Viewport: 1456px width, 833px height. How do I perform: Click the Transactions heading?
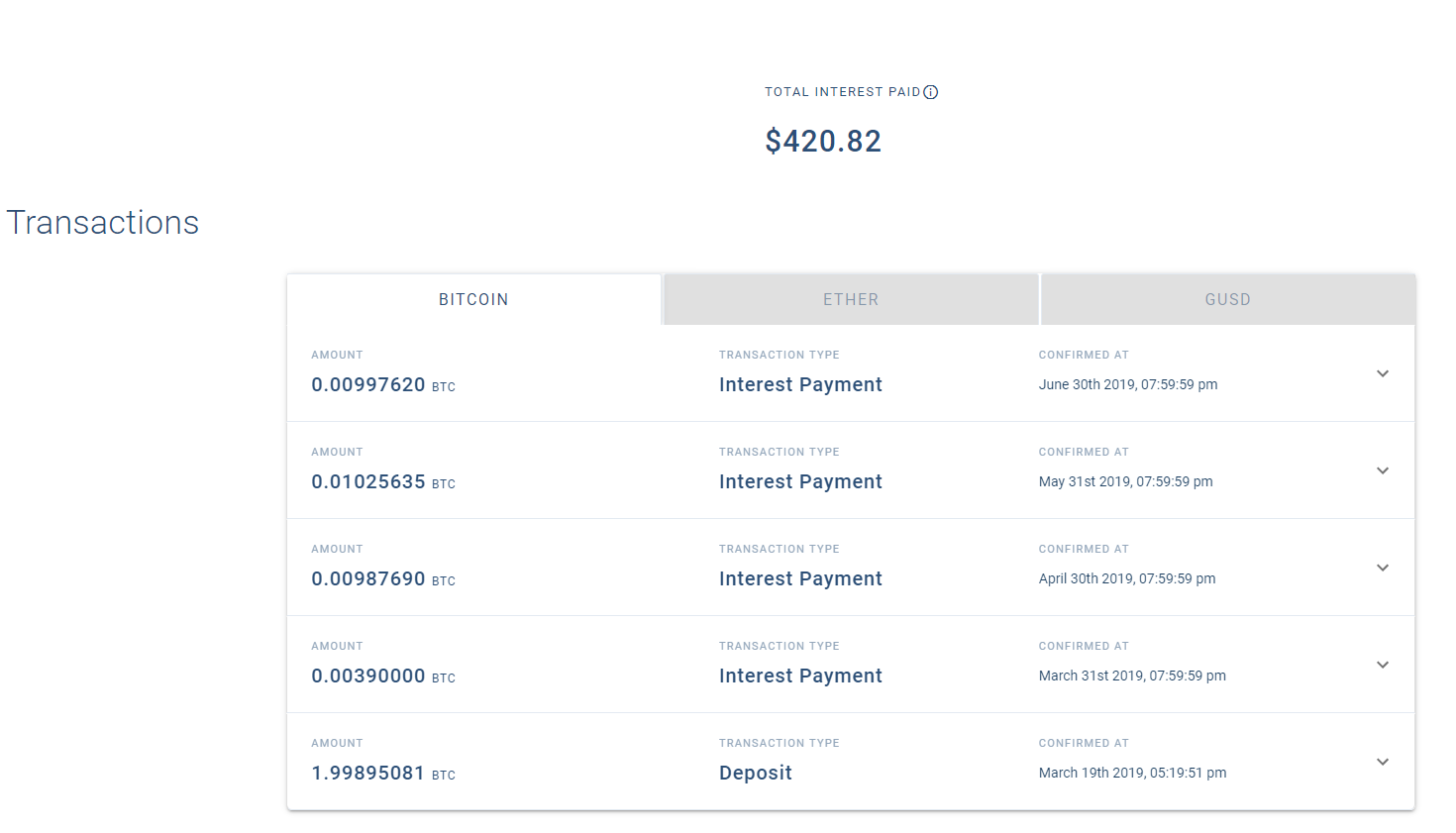coord(103,223)
